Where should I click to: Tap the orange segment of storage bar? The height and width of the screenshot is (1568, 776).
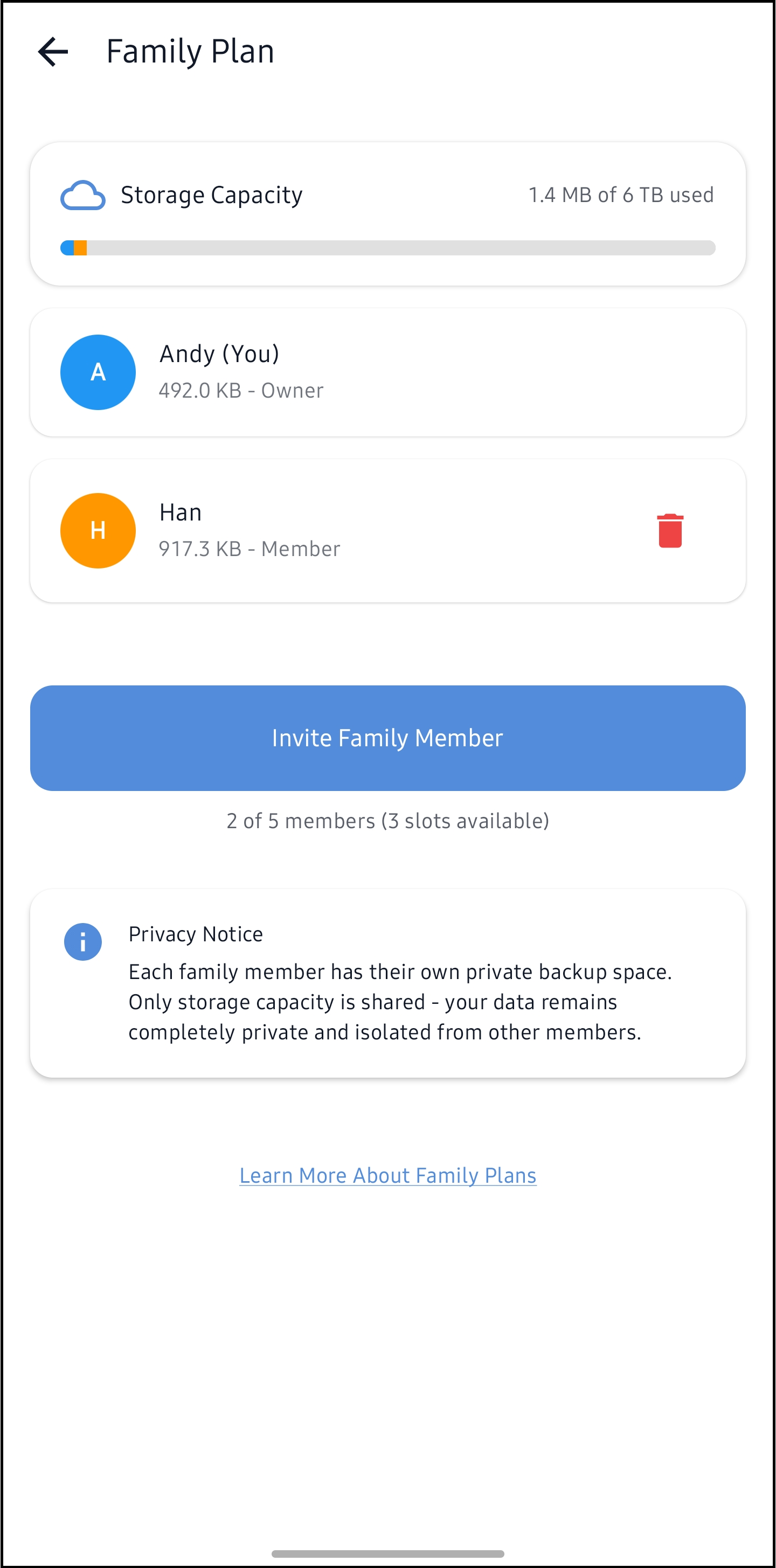point(80,248)
